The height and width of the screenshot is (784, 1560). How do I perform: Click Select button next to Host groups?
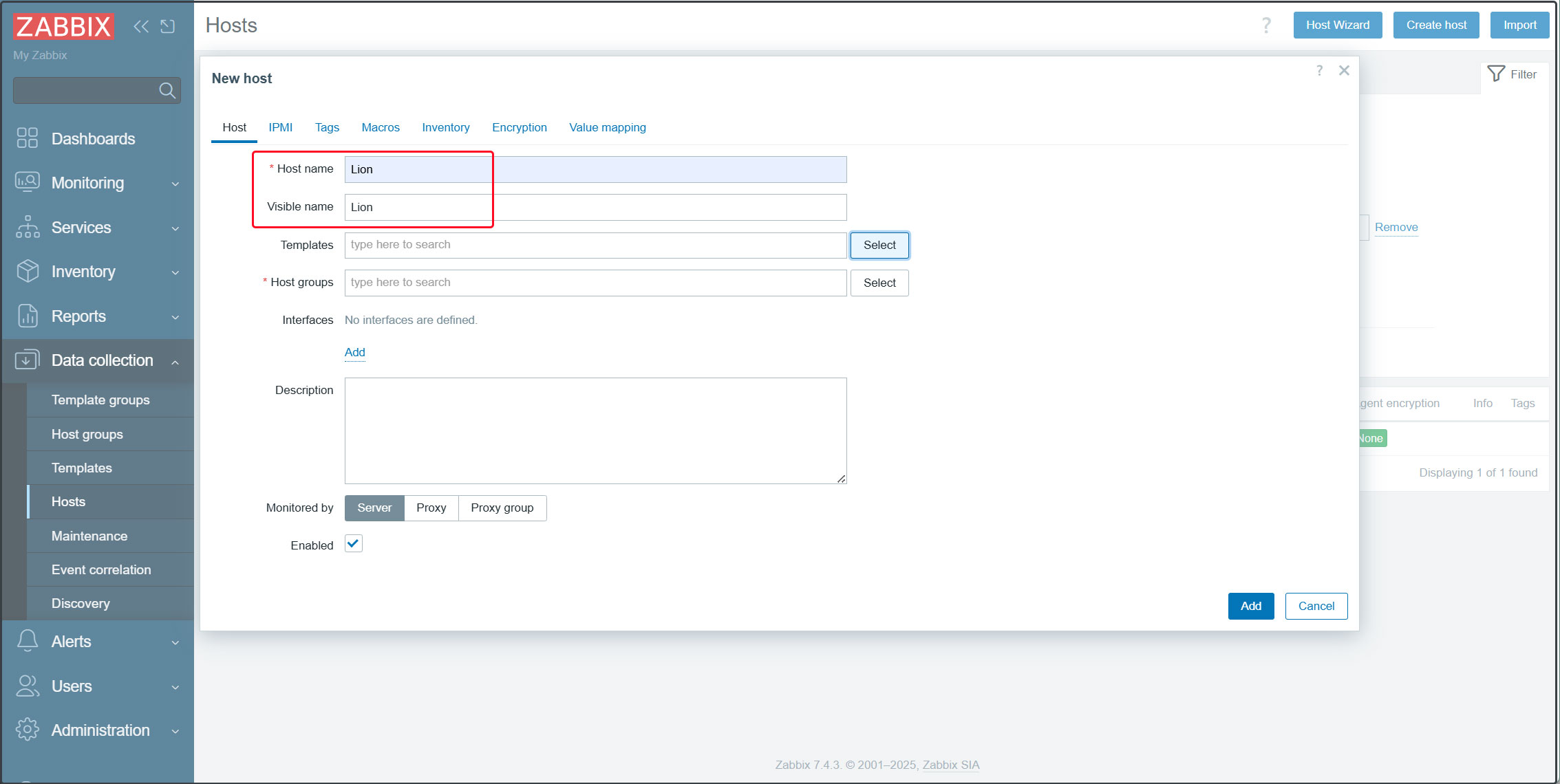point(879,283)
